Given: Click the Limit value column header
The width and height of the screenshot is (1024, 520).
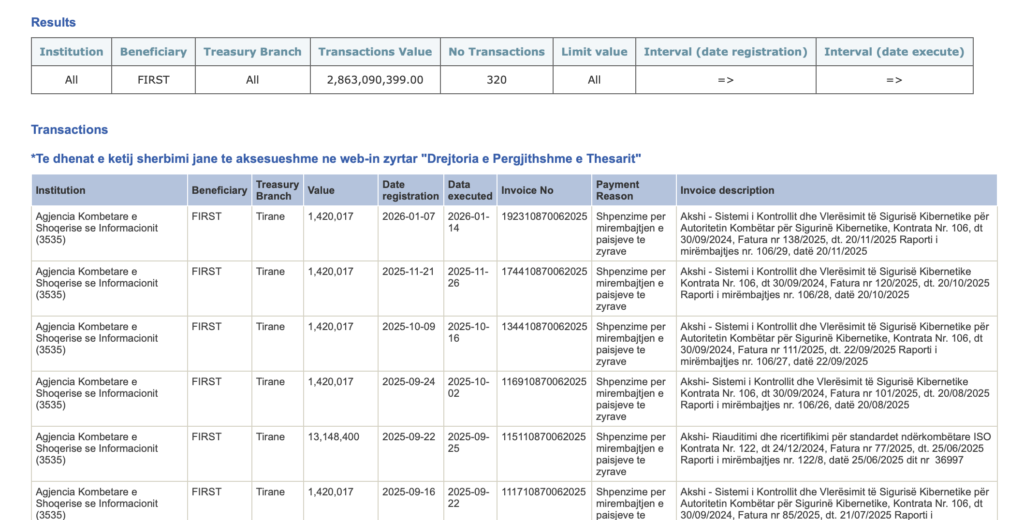Looking at the screenshot, I should pyautogui.click(x=594, y=52).
